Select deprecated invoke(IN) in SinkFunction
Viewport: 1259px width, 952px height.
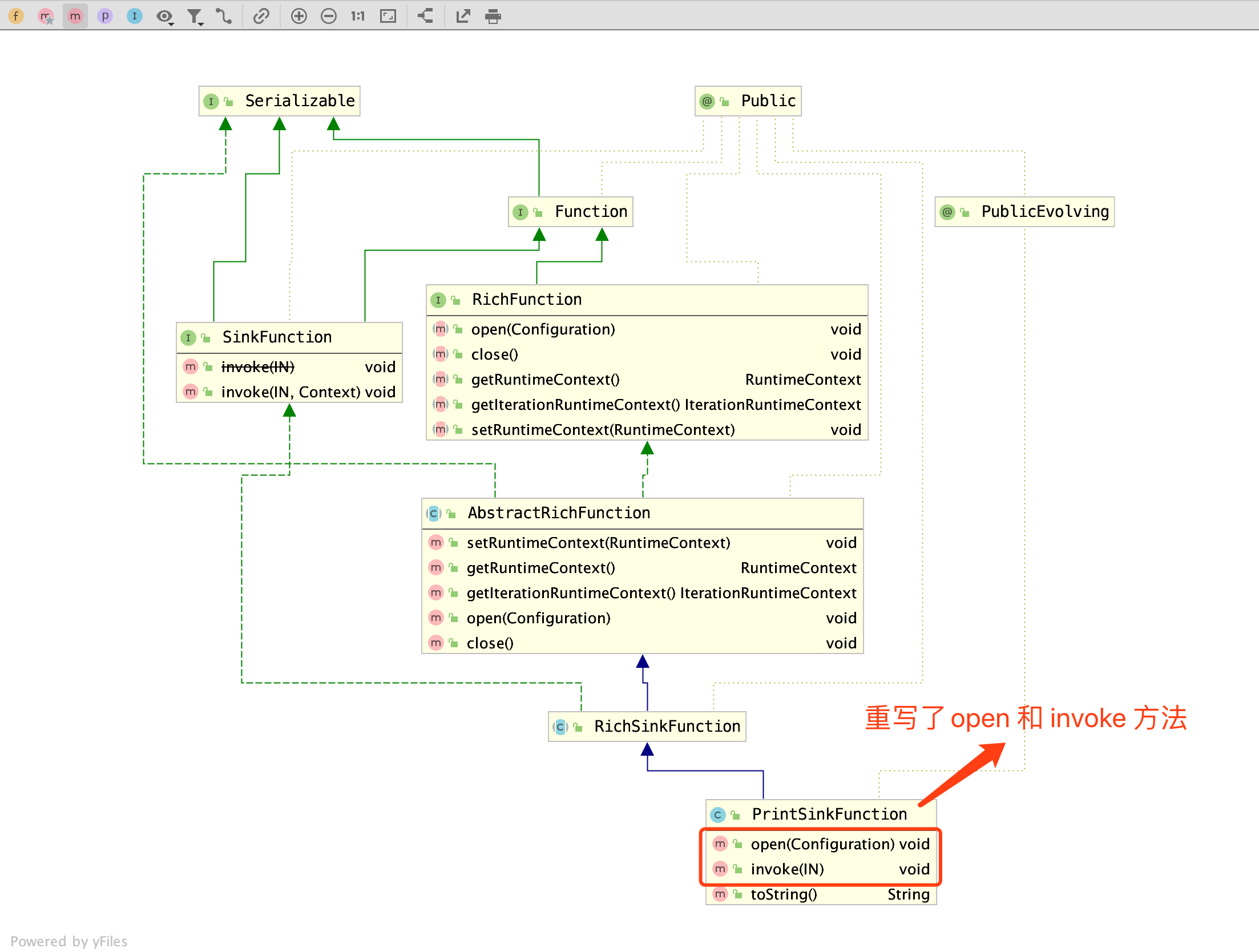289,367
